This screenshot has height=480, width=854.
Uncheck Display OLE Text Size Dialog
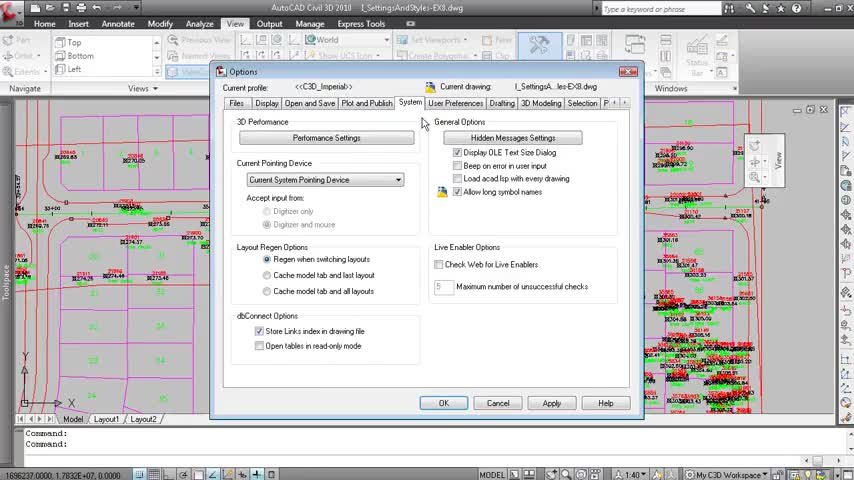point(458,153)
